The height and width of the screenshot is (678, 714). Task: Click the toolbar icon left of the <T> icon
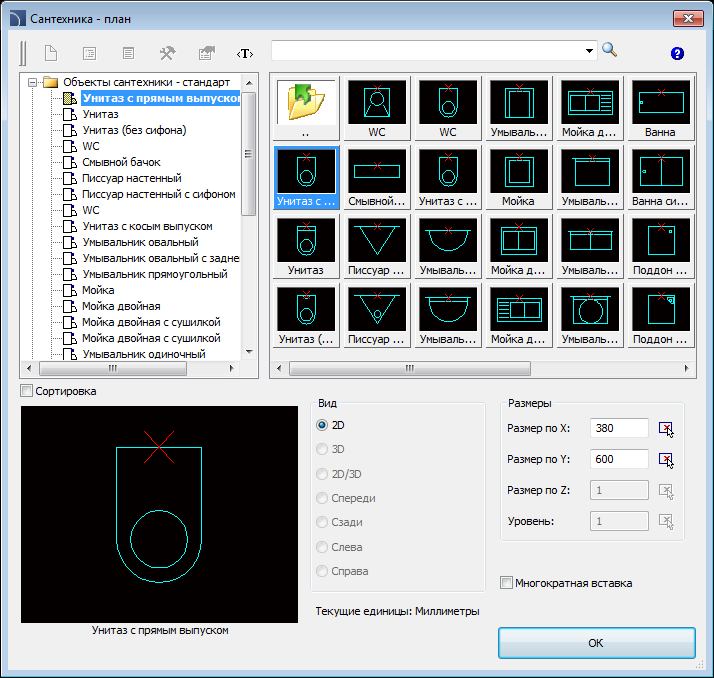point(206,53)
